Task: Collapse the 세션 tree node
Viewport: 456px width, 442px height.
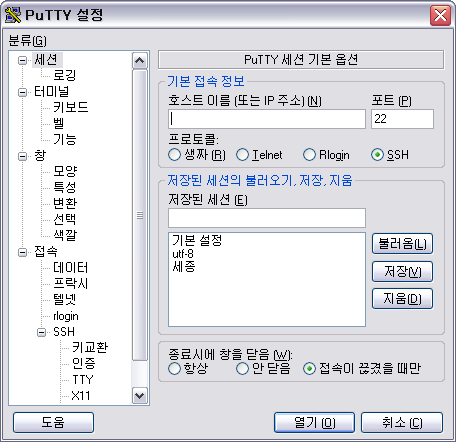Action: click(x=22, y=60)
